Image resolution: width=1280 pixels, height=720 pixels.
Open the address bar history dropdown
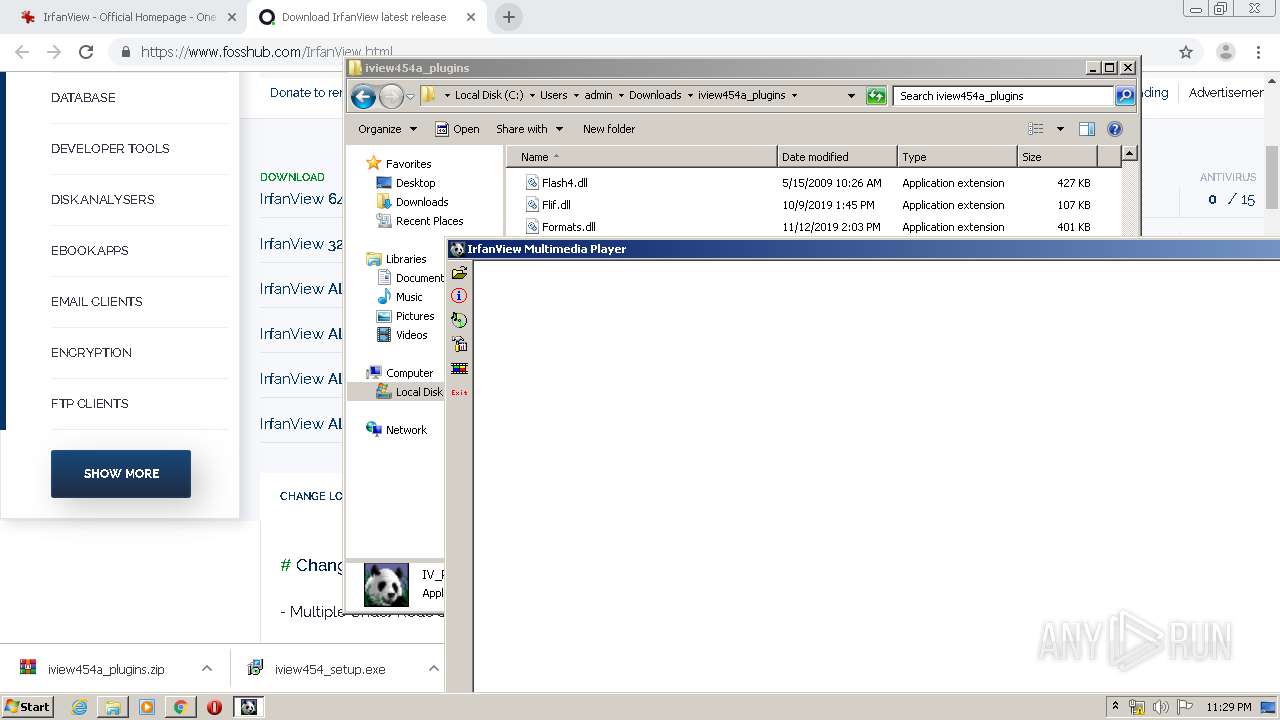851,96
